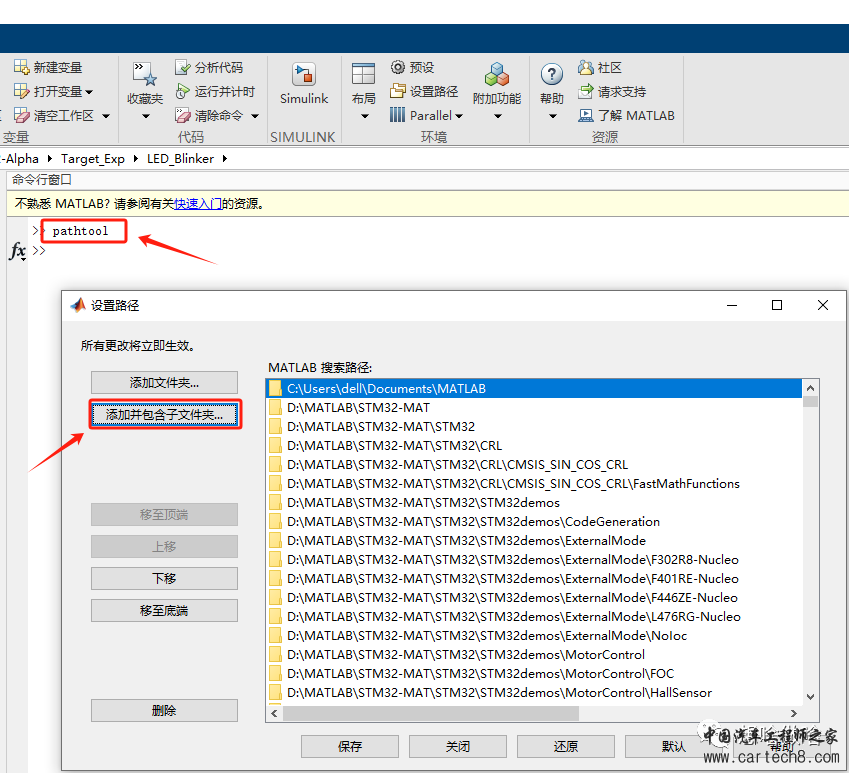This screenshot has width=849, height=773.
Task: Select path D:\MATLAB\STM32-MAT
Action: [x=534, y=408]
